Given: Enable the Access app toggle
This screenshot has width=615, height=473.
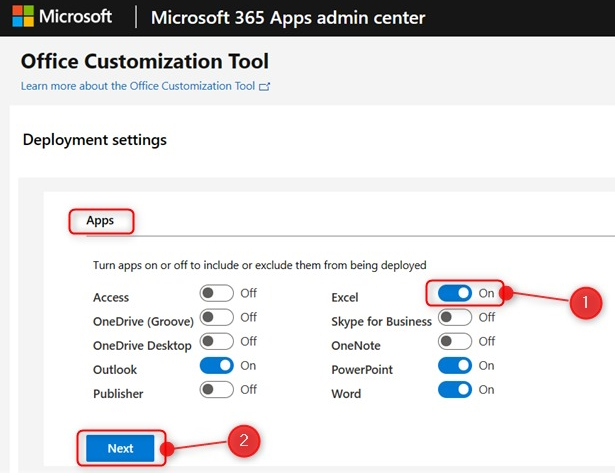Looking at the screenshot, I should pyautogui.click(x=217, y=293).
